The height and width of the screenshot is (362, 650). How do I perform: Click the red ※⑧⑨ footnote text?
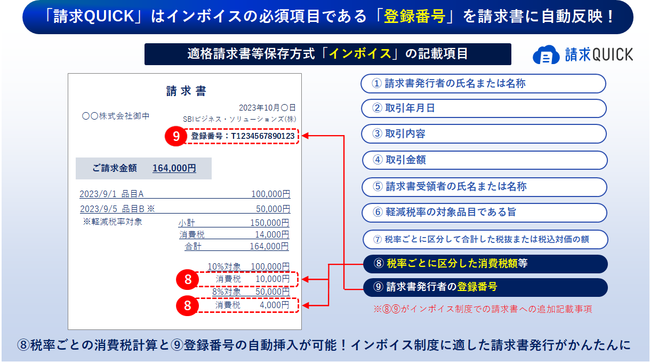(x=483, y=309)
